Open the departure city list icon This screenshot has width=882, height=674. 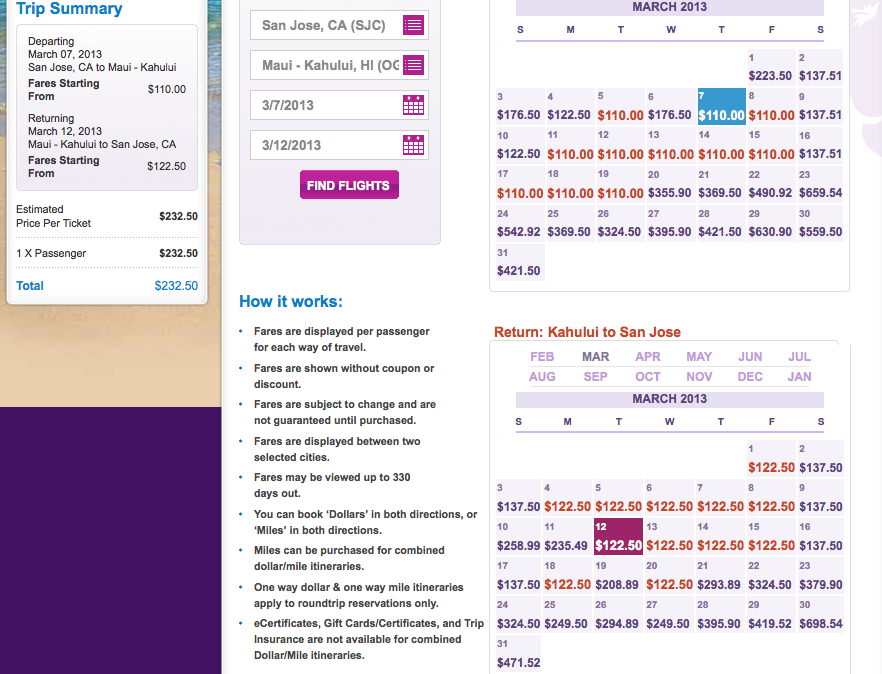(413, 25)
